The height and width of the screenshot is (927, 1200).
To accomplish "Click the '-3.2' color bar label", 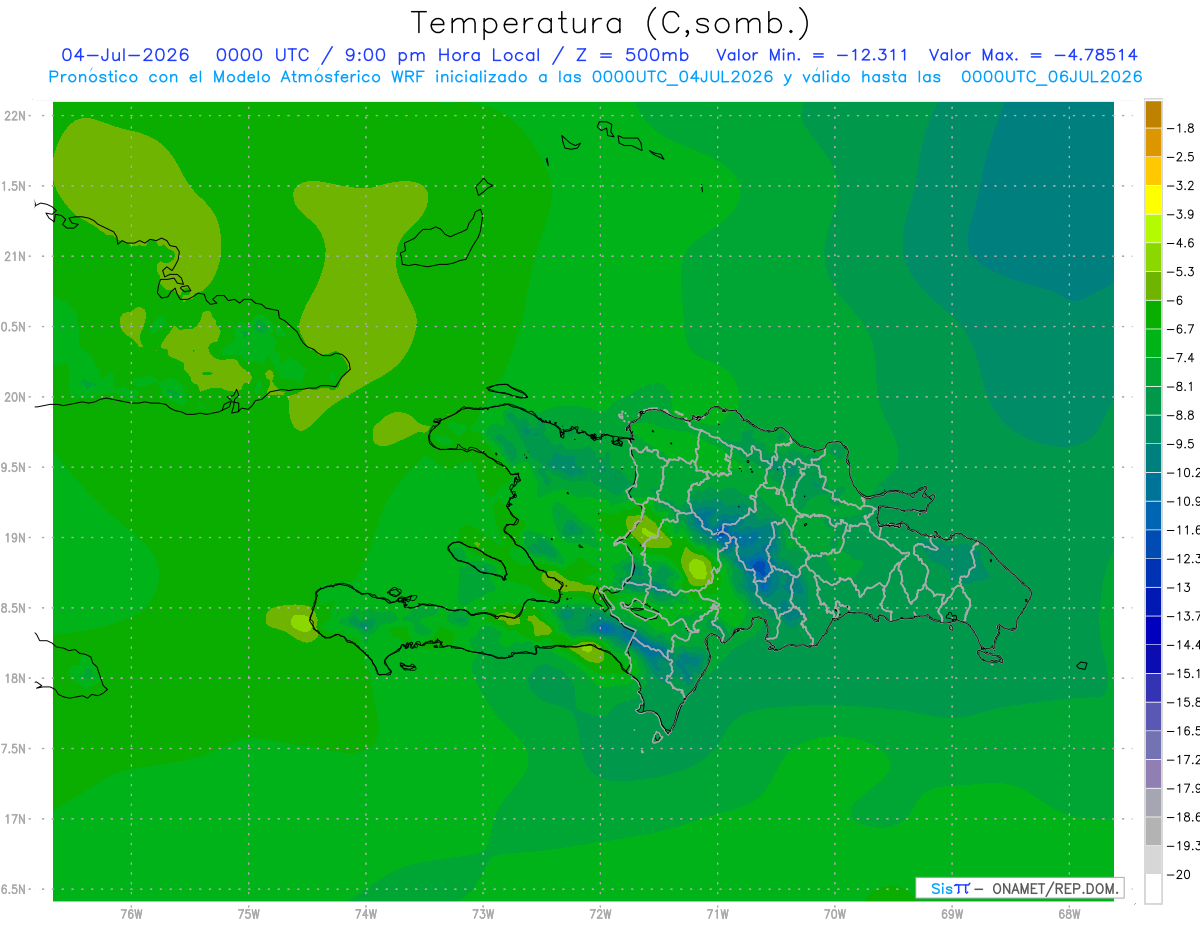I will [x=1181, y=186].
